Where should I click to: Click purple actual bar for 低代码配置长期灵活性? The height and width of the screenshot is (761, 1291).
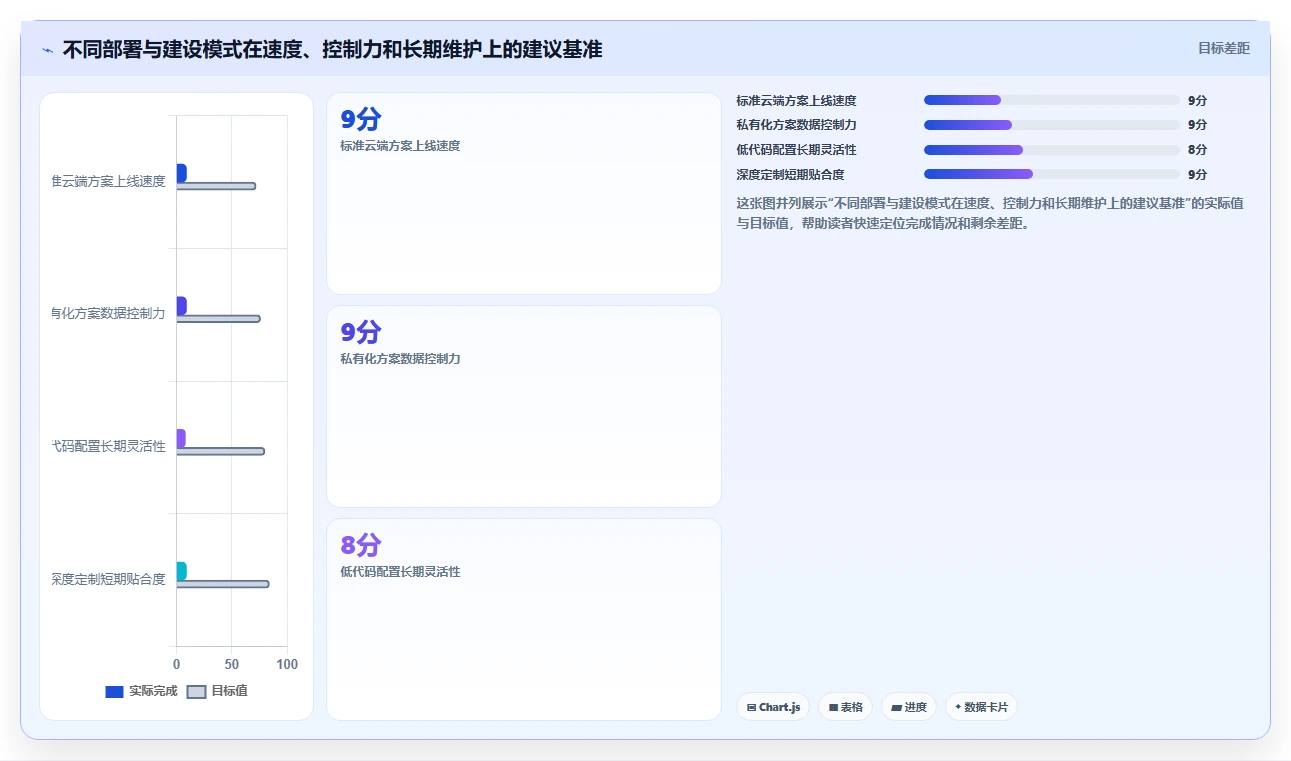click(181, 438)
